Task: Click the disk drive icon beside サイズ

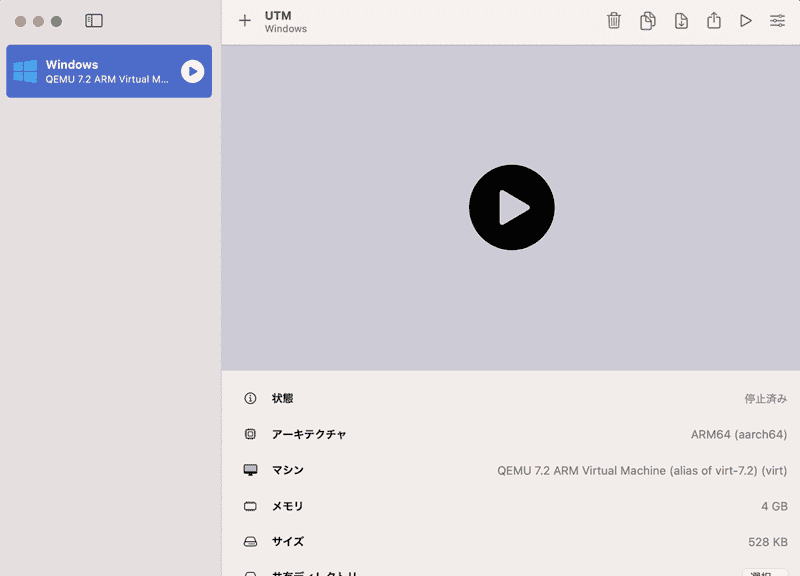Action: click(x=250, y=542)
